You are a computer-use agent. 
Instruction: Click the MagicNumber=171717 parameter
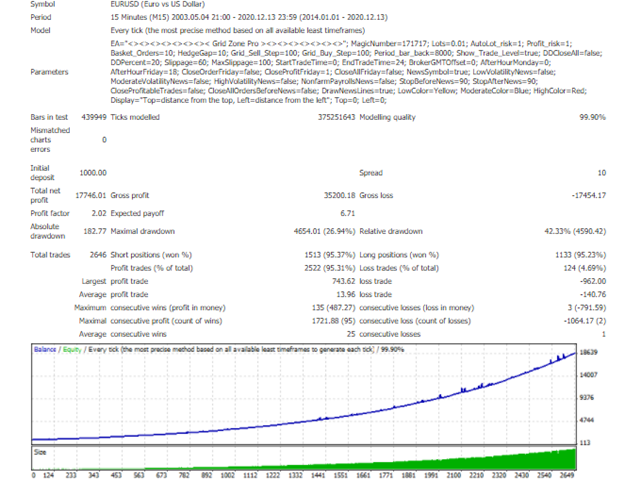389,43
